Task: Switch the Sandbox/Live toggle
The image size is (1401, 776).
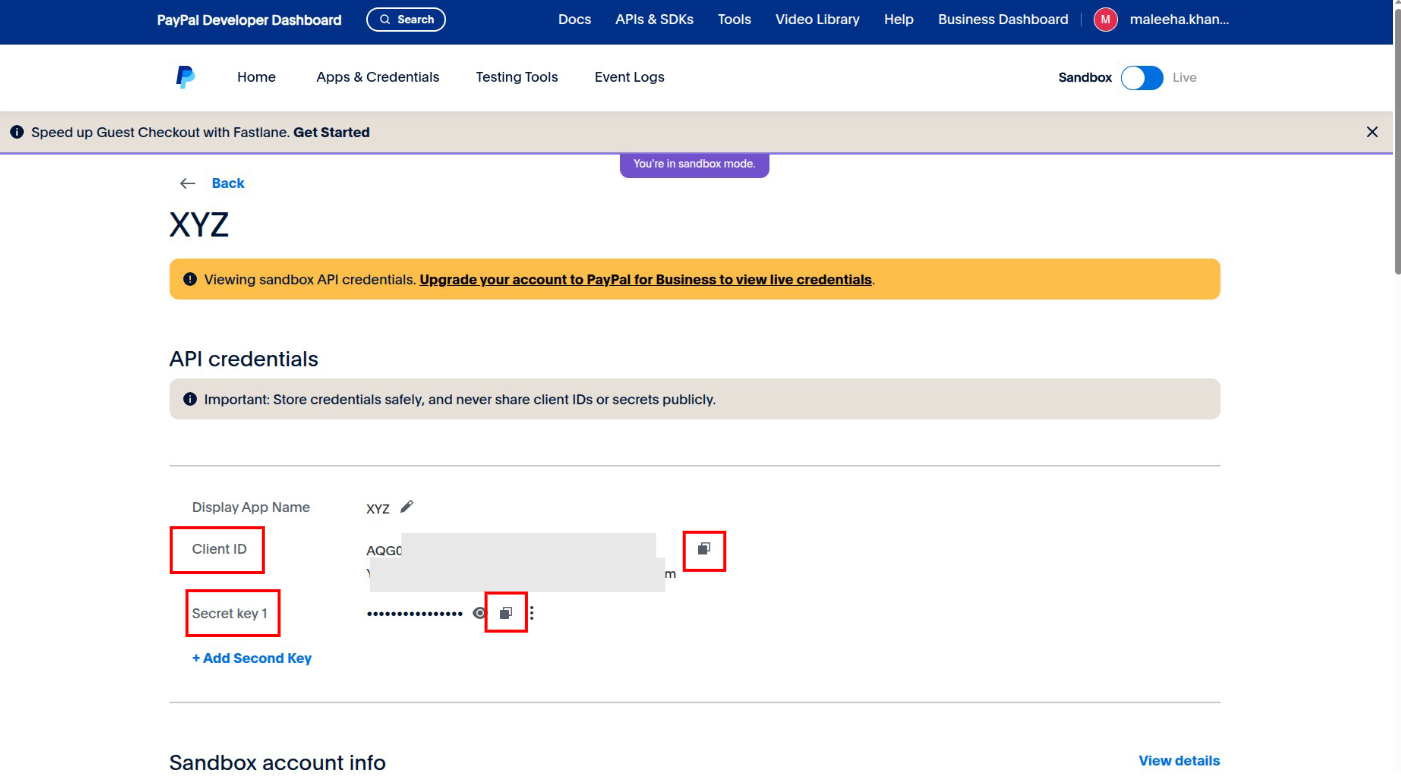Action: 1142,77
